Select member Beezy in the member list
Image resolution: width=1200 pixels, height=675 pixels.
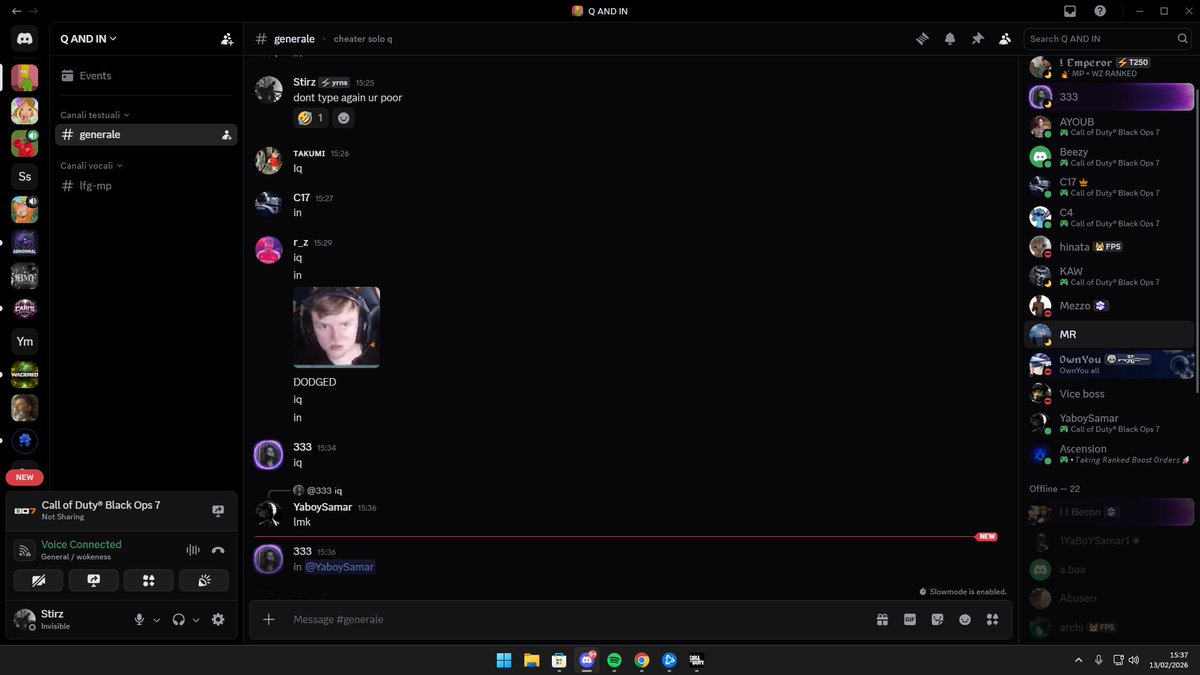1110,157
